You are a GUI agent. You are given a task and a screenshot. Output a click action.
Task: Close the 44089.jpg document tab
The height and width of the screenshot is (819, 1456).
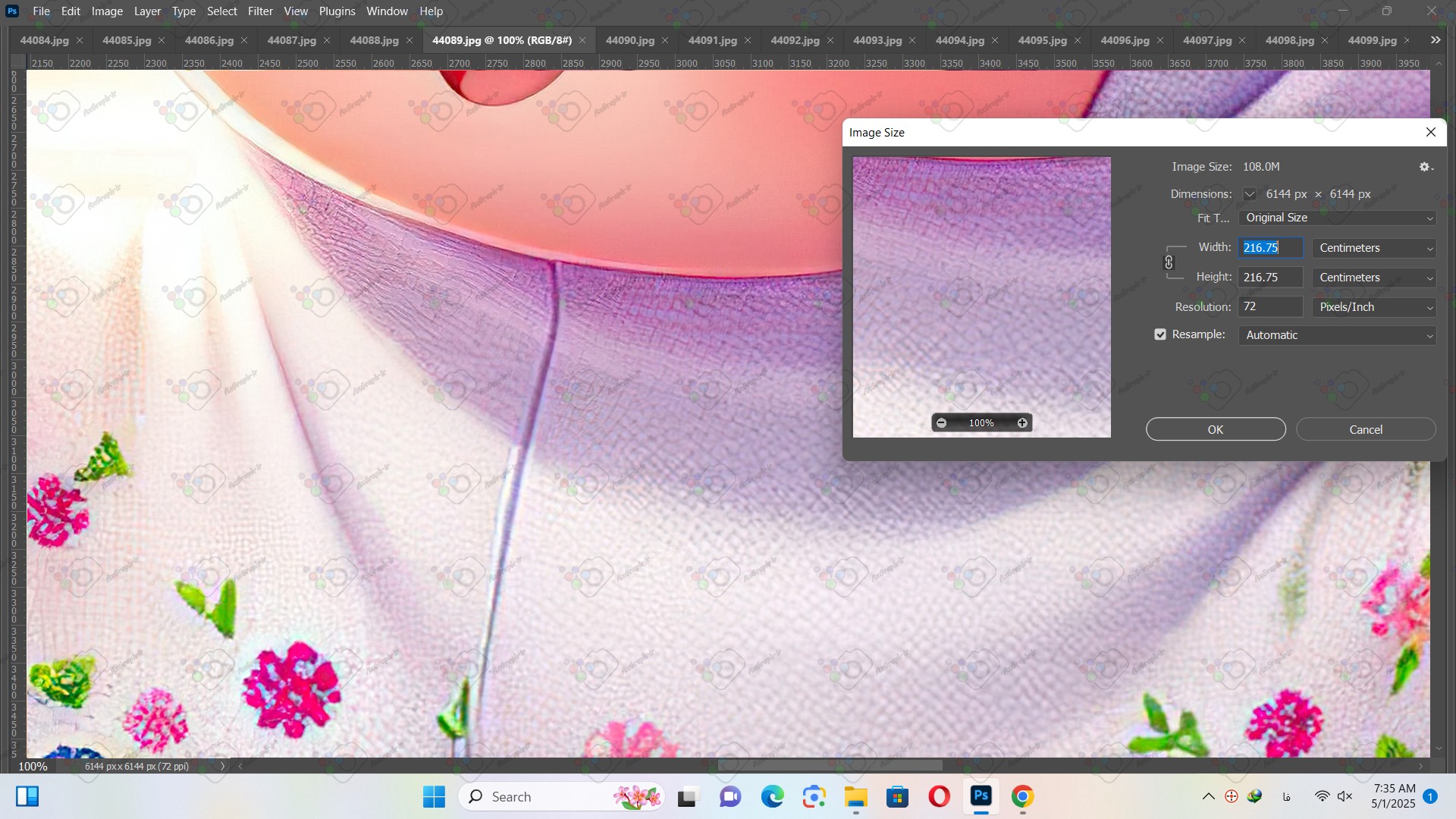(582, 40)
